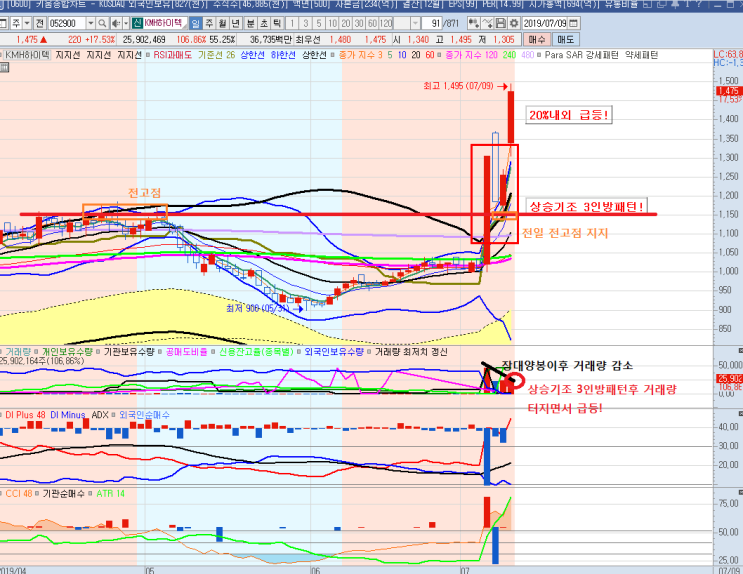Click the save chart floppy icon
Screen dimensions: 743x574
(500, 23)
